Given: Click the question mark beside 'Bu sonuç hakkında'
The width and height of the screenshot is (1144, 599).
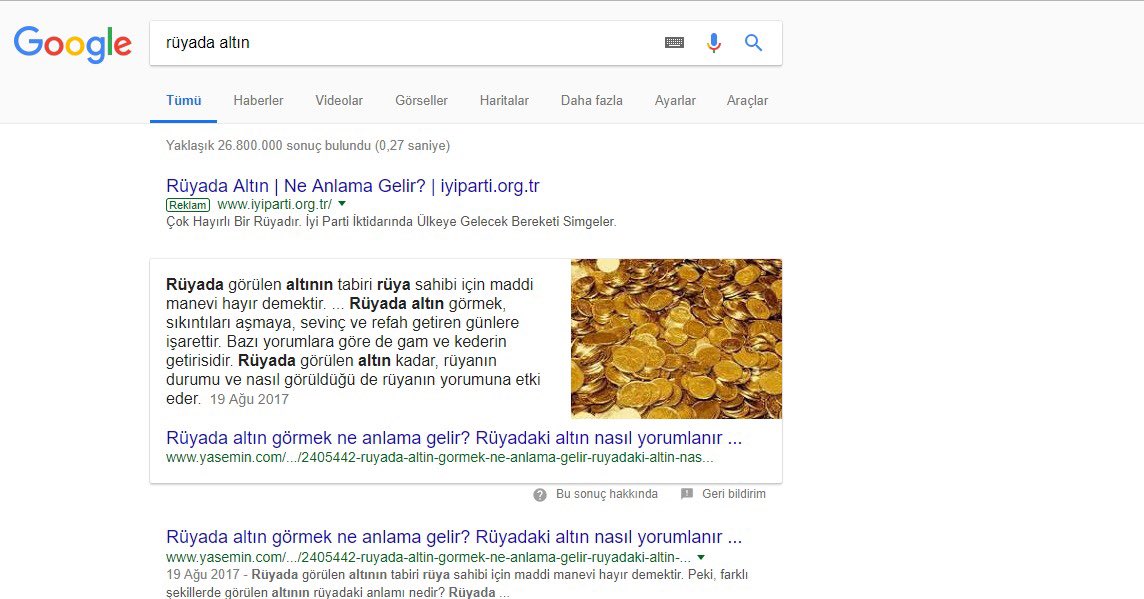Looking at the screenshot, I should pyautogui.click(x=539, y=493).
